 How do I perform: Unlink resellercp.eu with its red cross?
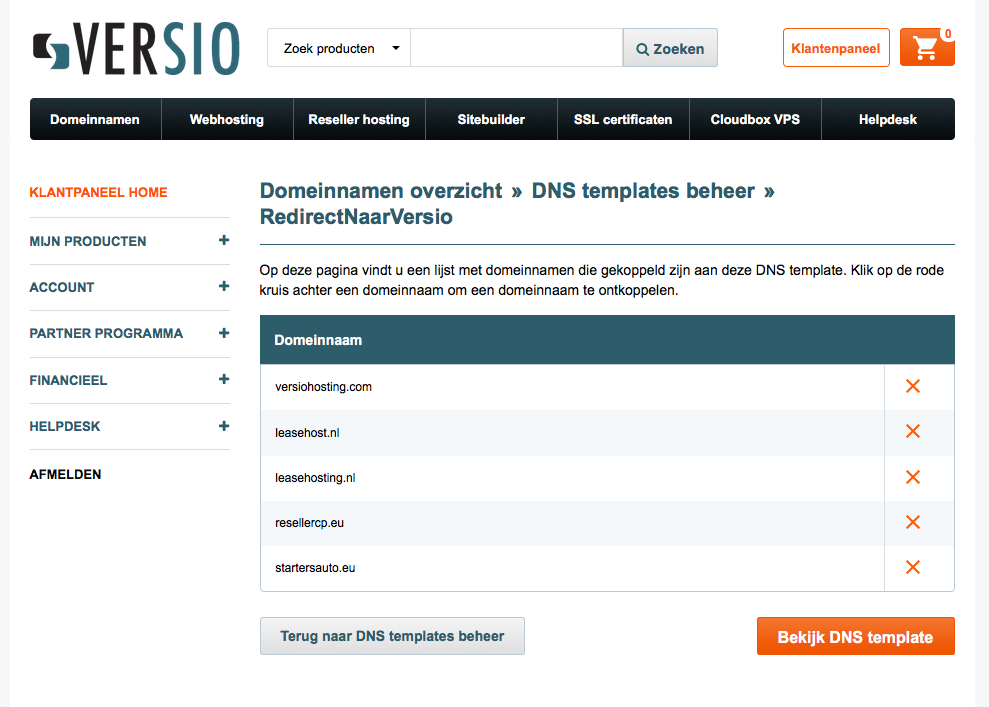tap(913, 522)
